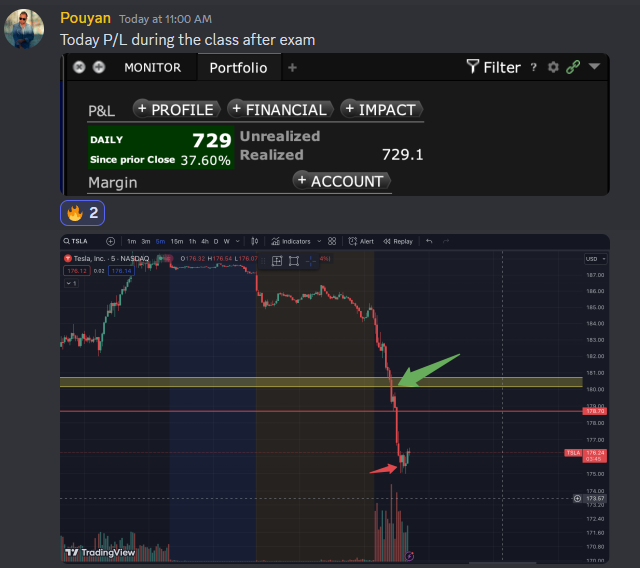Viewport: 640px width, 568px height.
Task: Click the blue 176.14 buy price box
Action: pyautogui.click(x=121, y=271)
